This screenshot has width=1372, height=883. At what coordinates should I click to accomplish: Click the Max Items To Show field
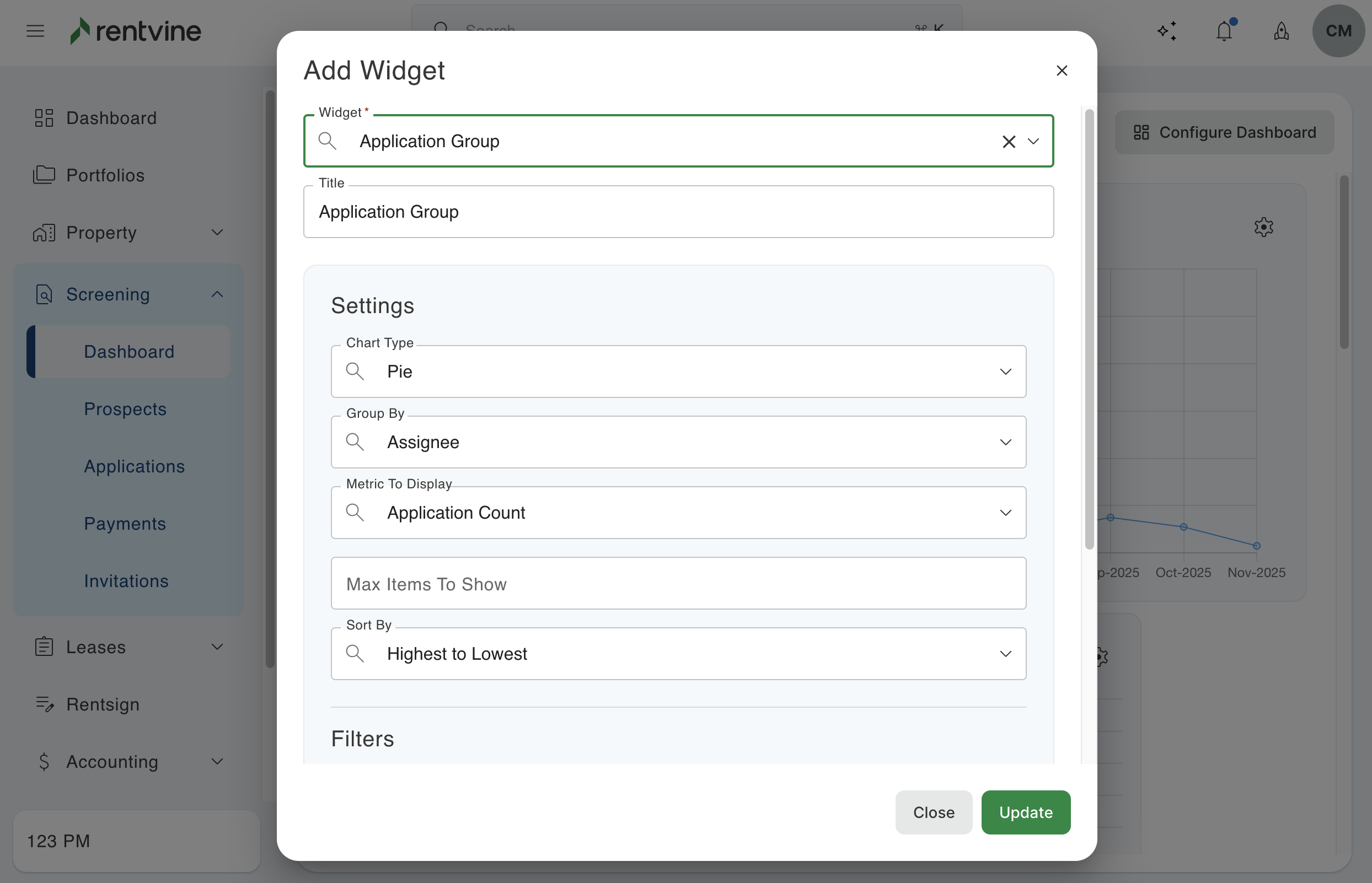point(678,584)
